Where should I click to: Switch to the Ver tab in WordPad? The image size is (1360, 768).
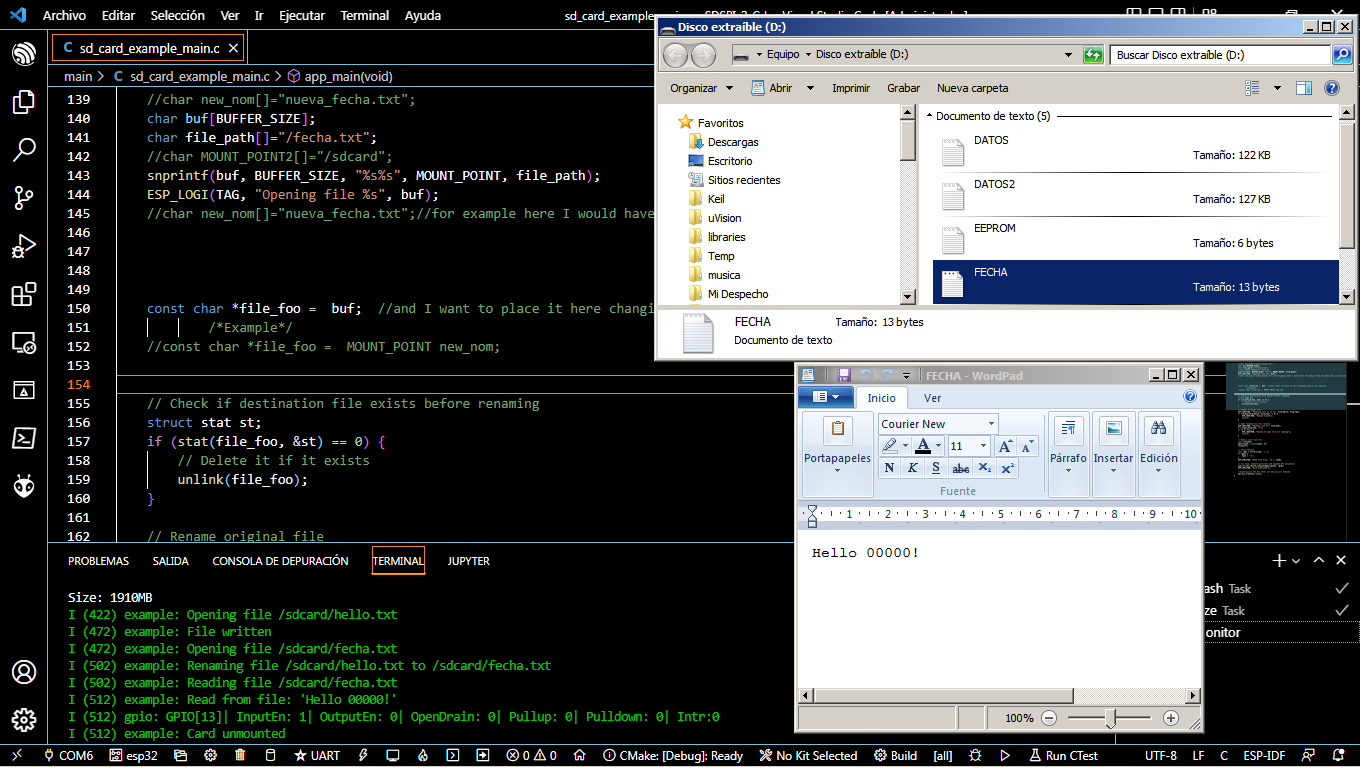932,398
